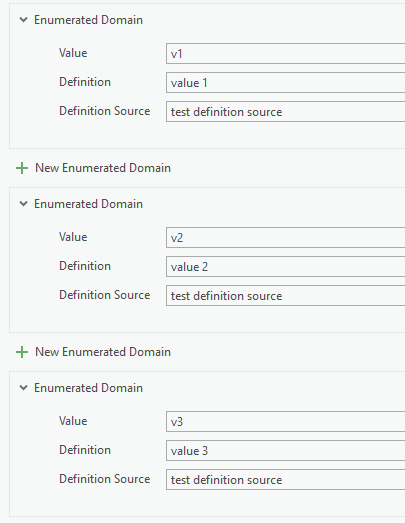Collapse the Enumerated Domain section containing v2
Image resolution: width=405 pixels, height=523 pixels.
click(23, 203)
